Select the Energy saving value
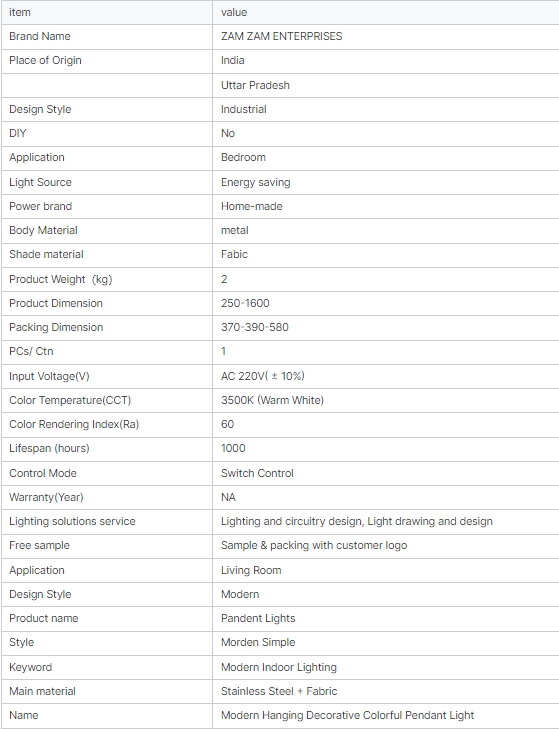559x730 pixels. (256, 182)
